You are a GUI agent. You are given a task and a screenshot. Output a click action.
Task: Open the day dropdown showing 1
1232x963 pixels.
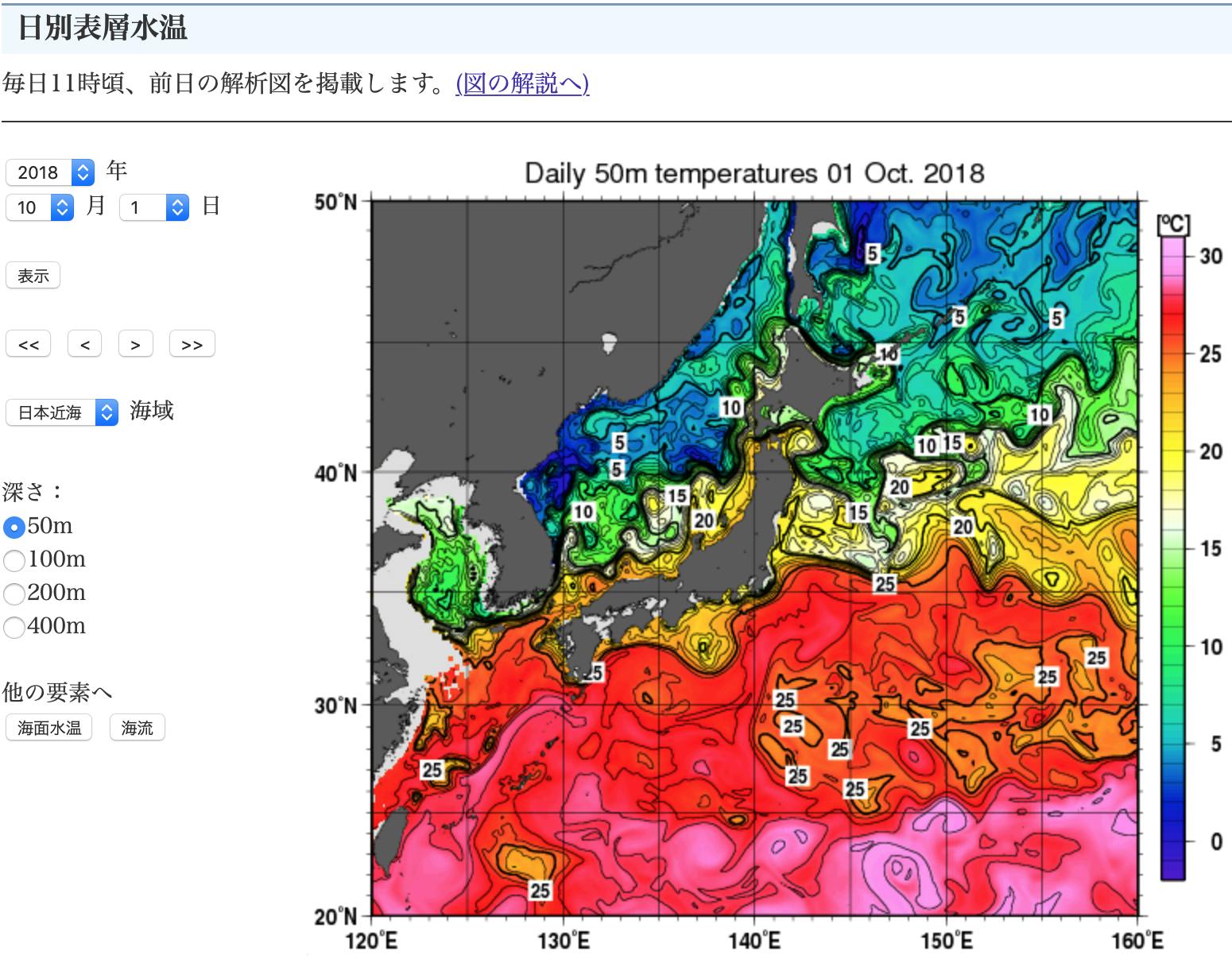click(153, 207)
